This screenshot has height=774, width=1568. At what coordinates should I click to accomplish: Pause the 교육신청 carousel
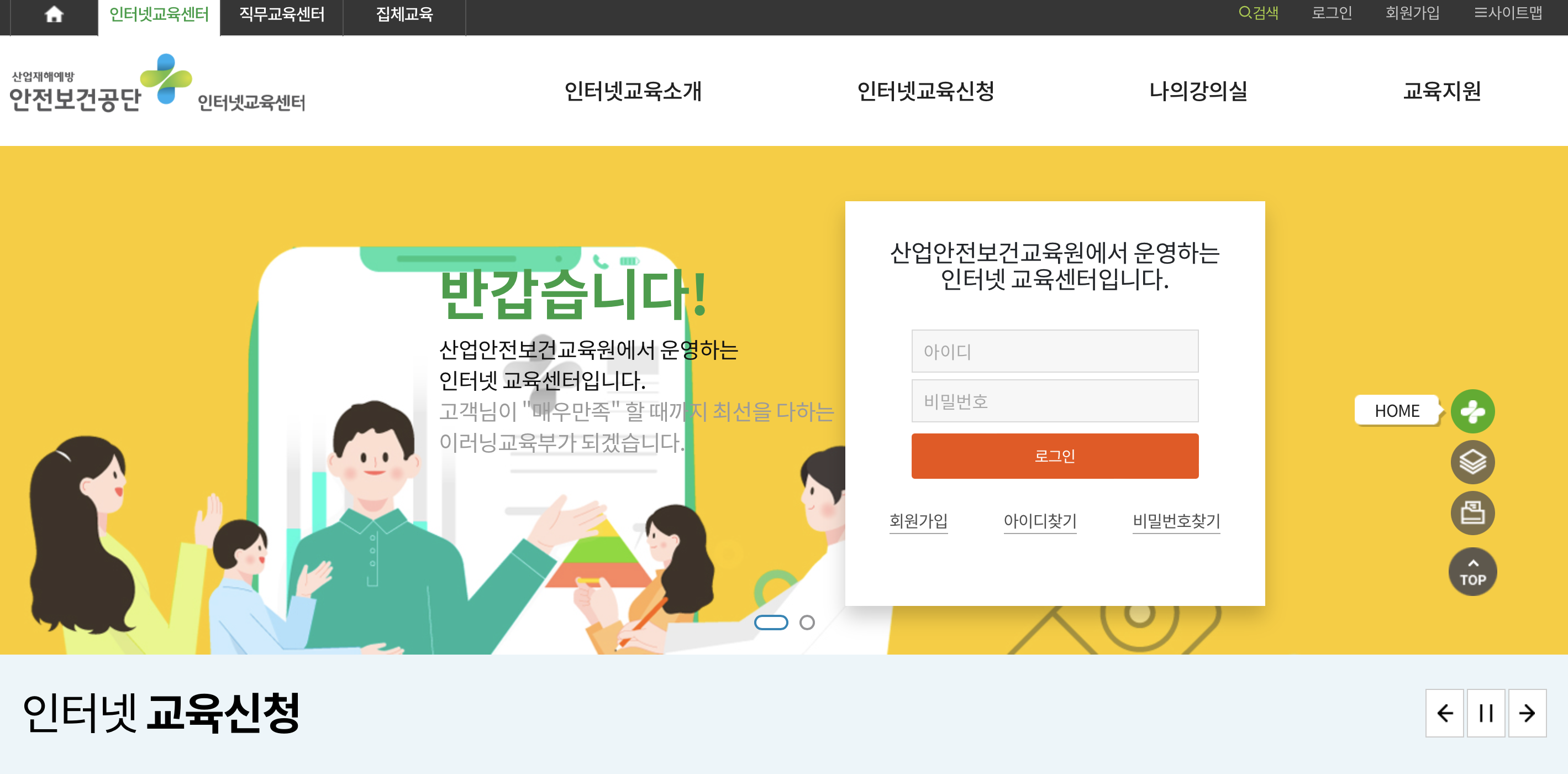click(1485, 713)
